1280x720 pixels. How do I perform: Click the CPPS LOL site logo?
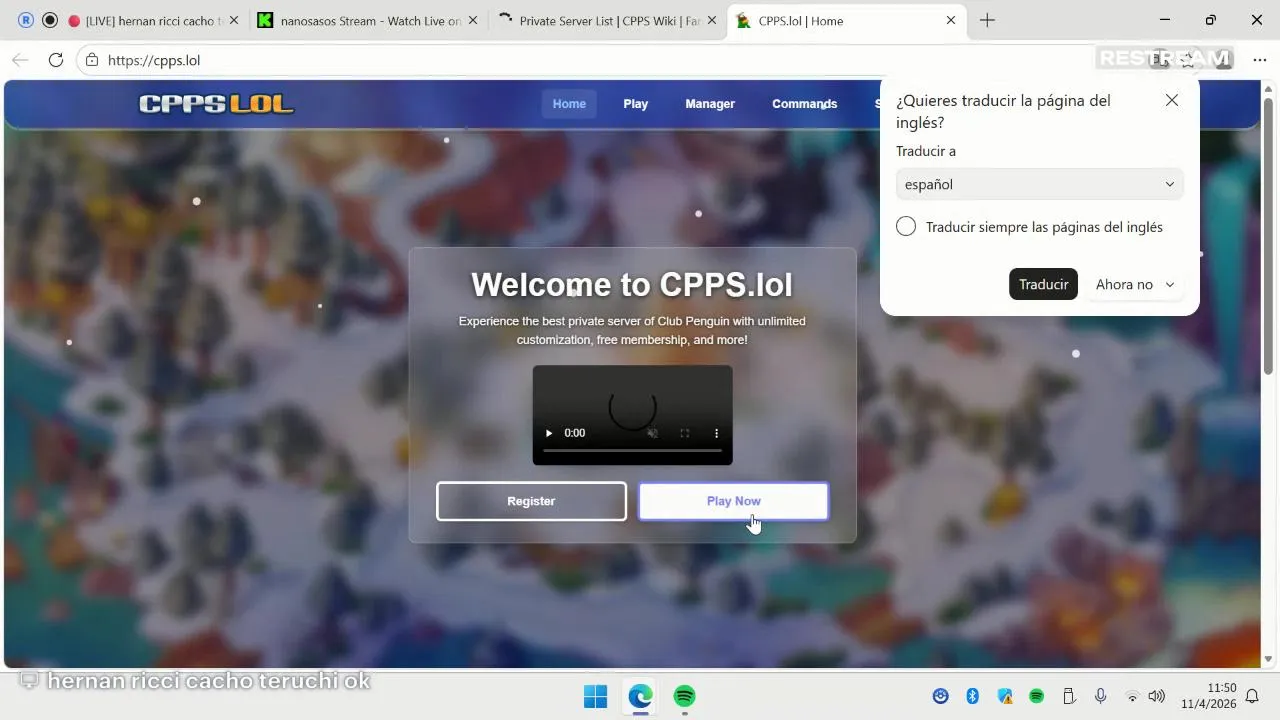point(216,104)
